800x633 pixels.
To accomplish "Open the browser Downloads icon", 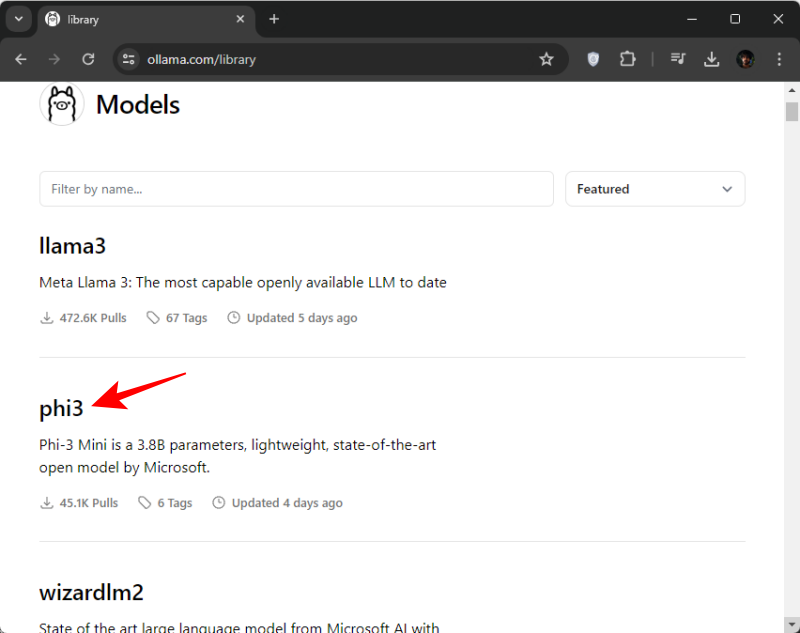I will [711, 59].
